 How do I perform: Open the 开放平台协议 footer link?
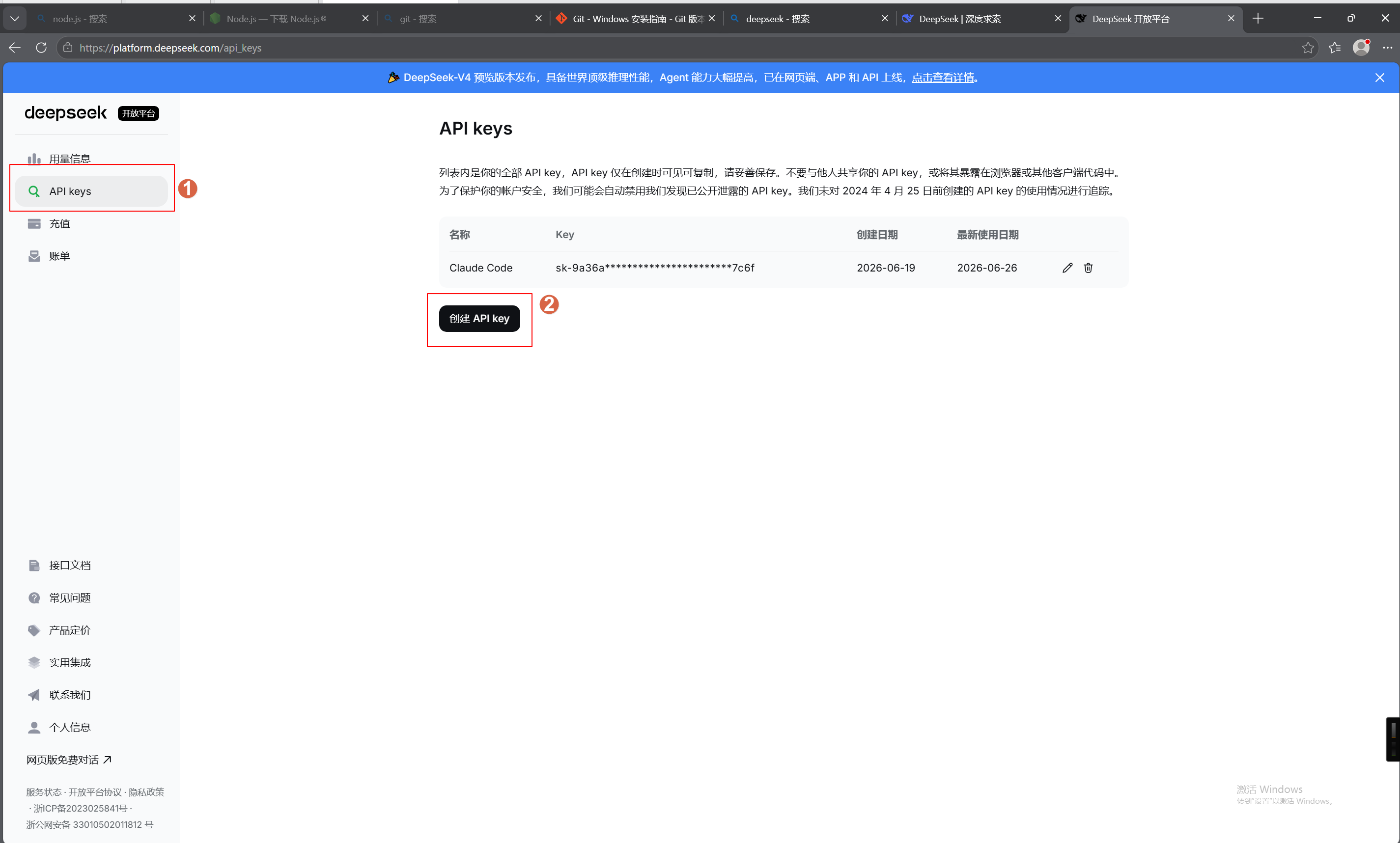click(95, 791)
